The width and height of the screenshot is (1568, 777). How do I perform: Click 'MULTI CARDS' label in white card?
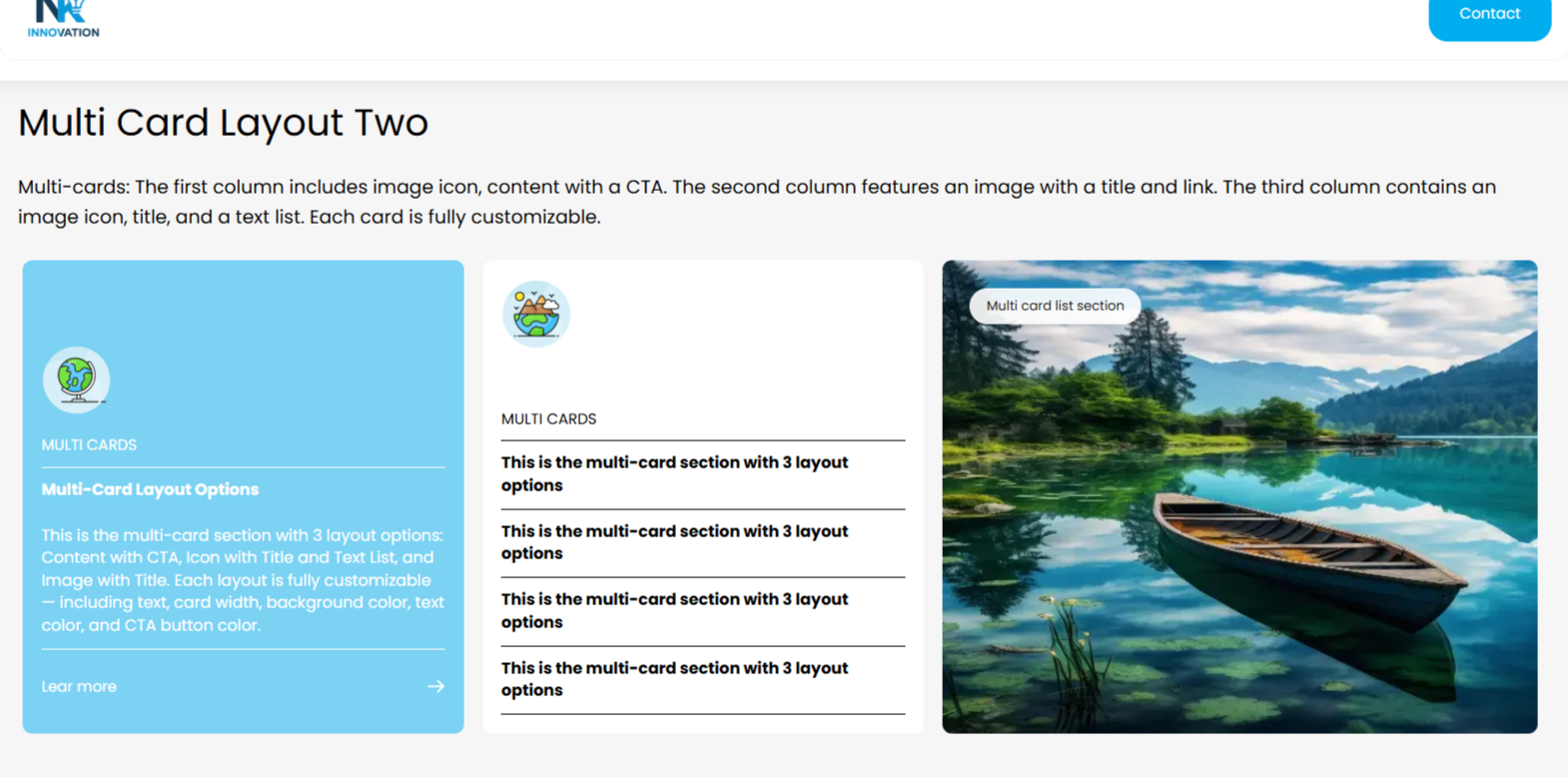(x=548, y=418)
